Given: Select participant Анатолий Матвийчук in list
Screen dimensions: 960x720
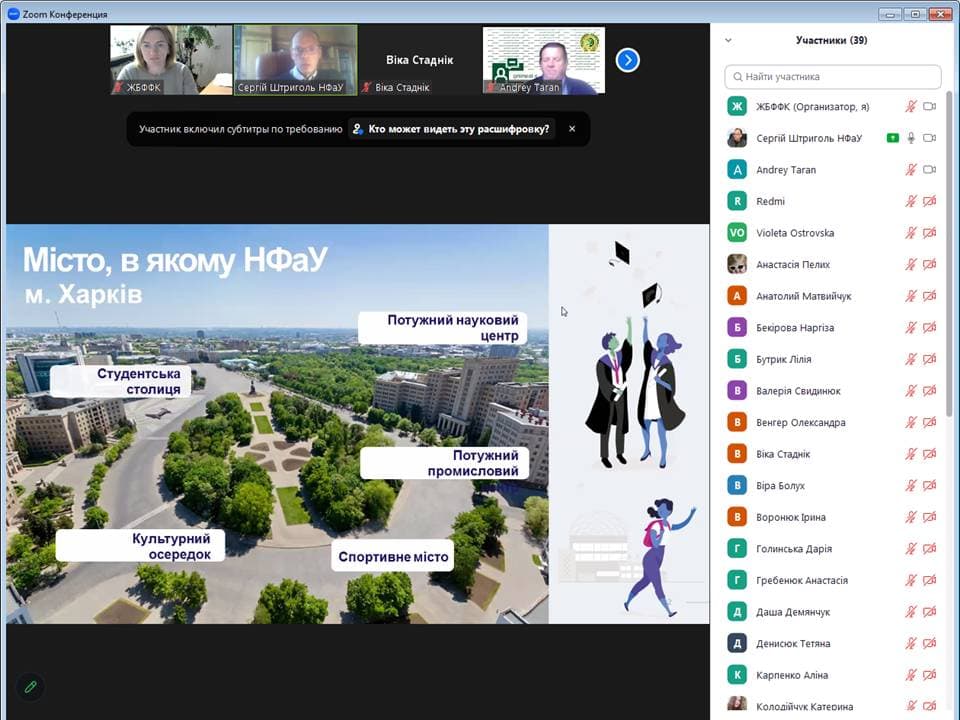Looking at the screenshot, I should pos(833,296).
